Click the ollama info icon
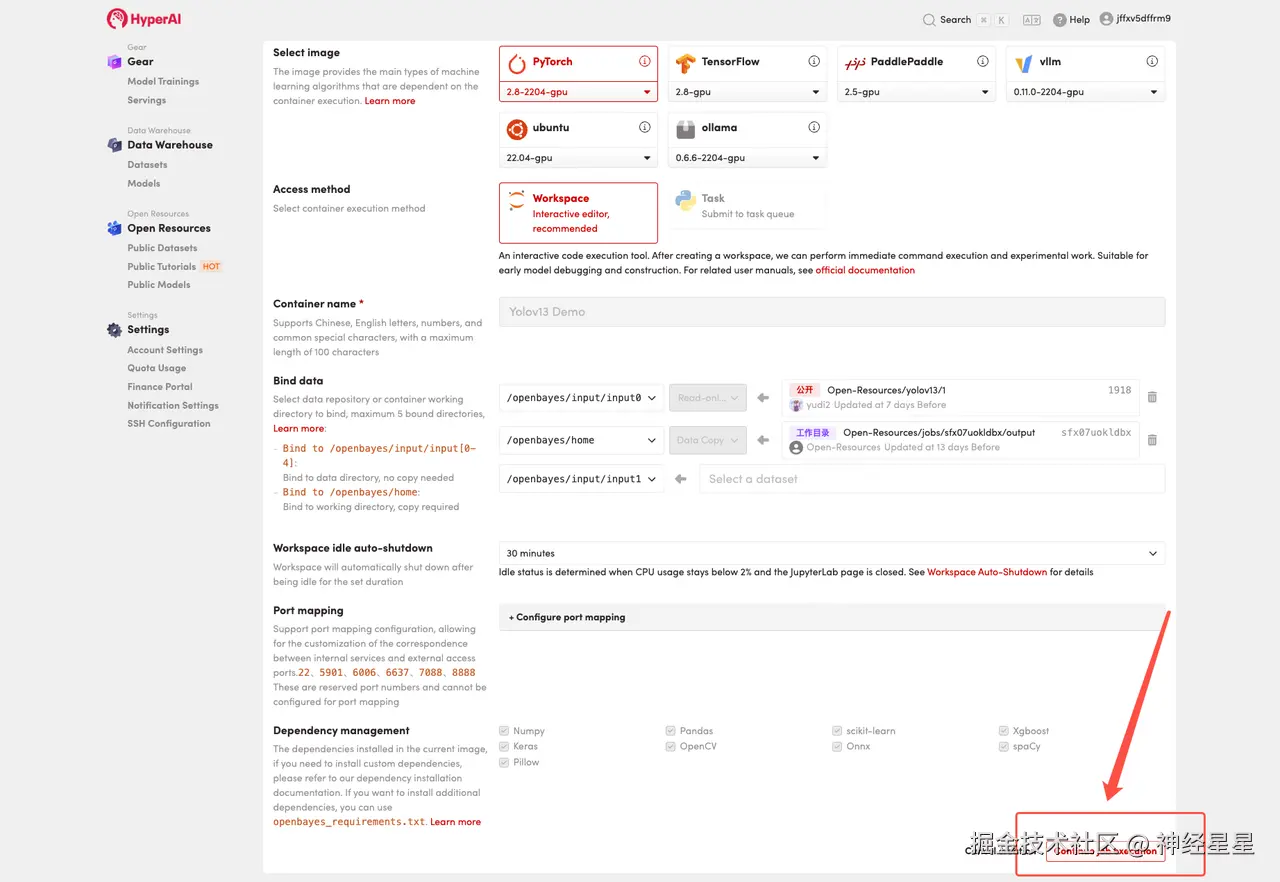1280x882 pixels. coord(814,127)
